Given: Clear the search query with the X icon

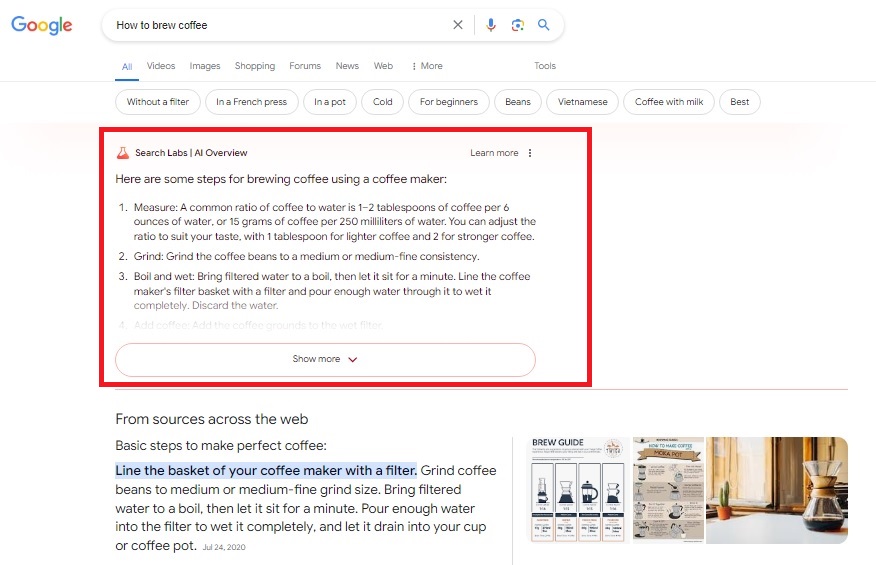Looking at the screenshot, I should (x=458, y=25).
